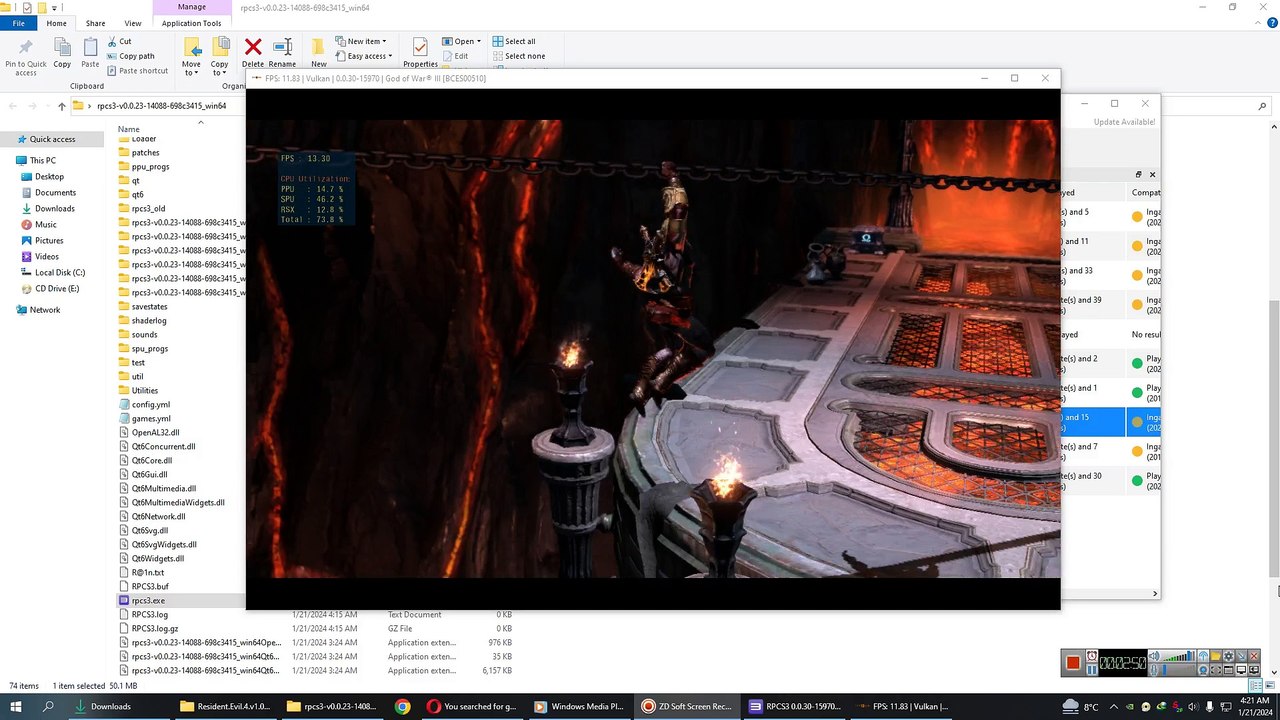
Task: Switch to the View ribbon tab
Action: (x=132, y=23)
